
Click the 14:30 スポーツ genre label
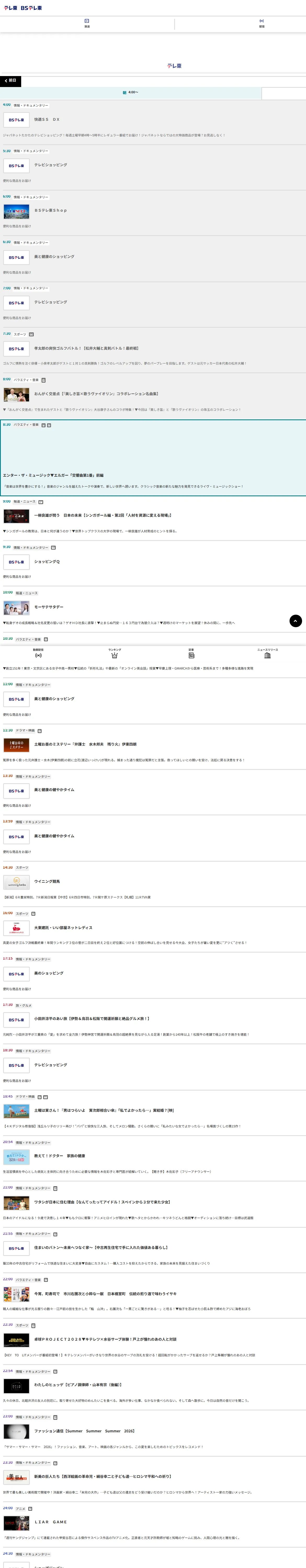22,868
